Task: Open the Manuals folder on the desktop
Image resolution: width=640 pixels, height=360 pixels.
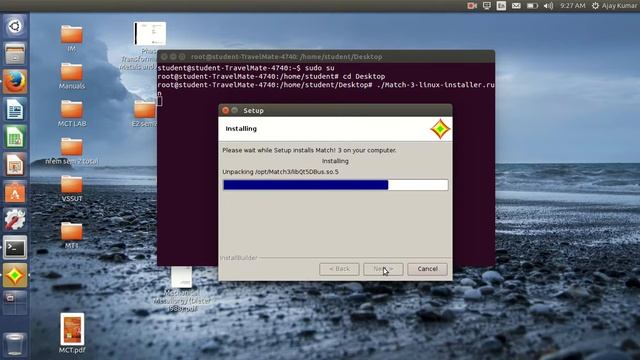Action: point(71,76)
